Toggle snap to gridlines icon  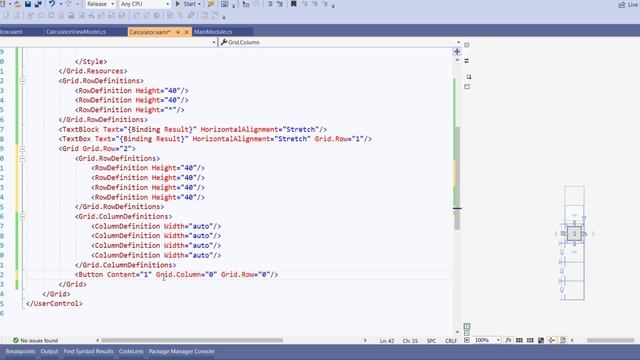(530, 340)
